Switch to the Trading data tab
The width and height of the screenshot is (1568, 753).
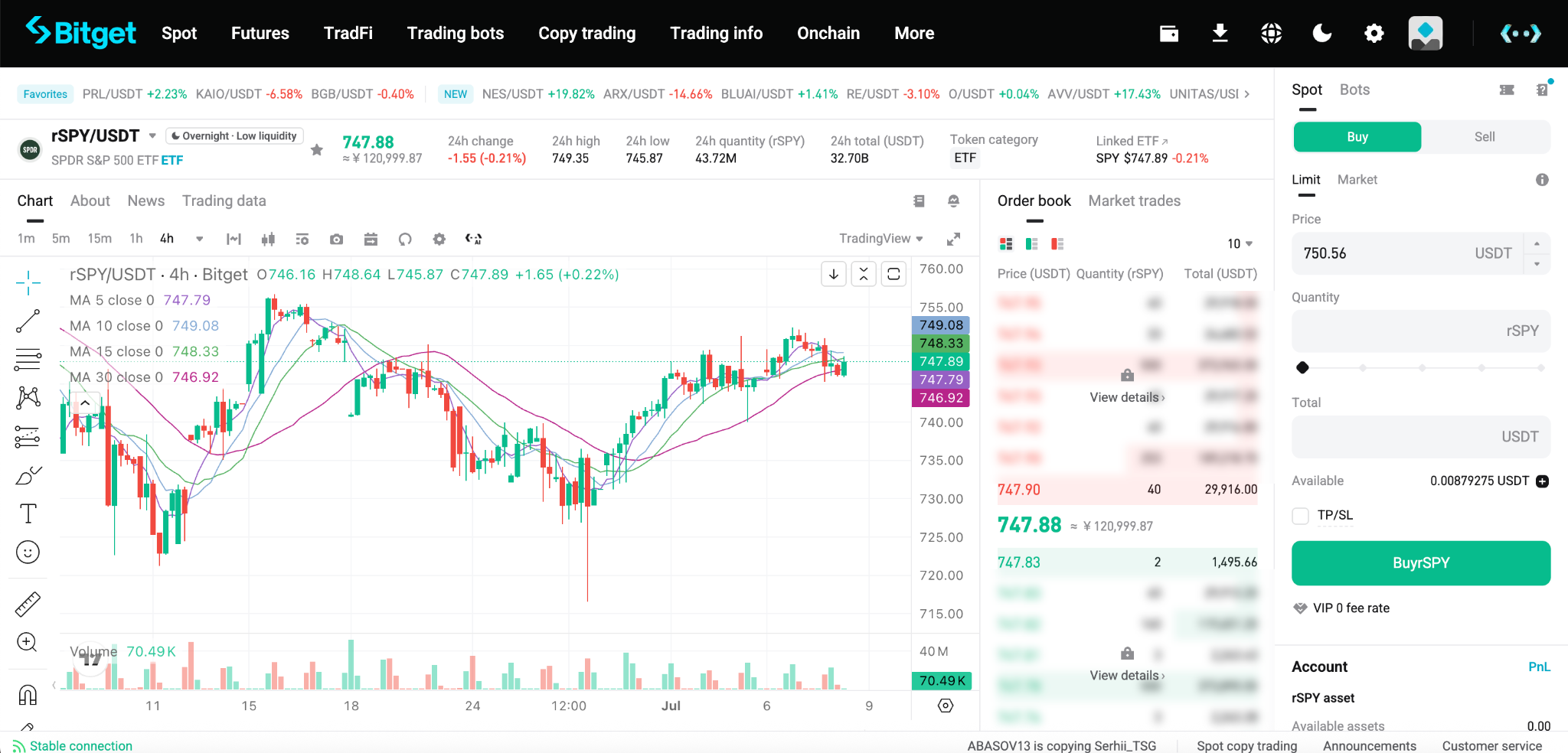coord(224,200)
